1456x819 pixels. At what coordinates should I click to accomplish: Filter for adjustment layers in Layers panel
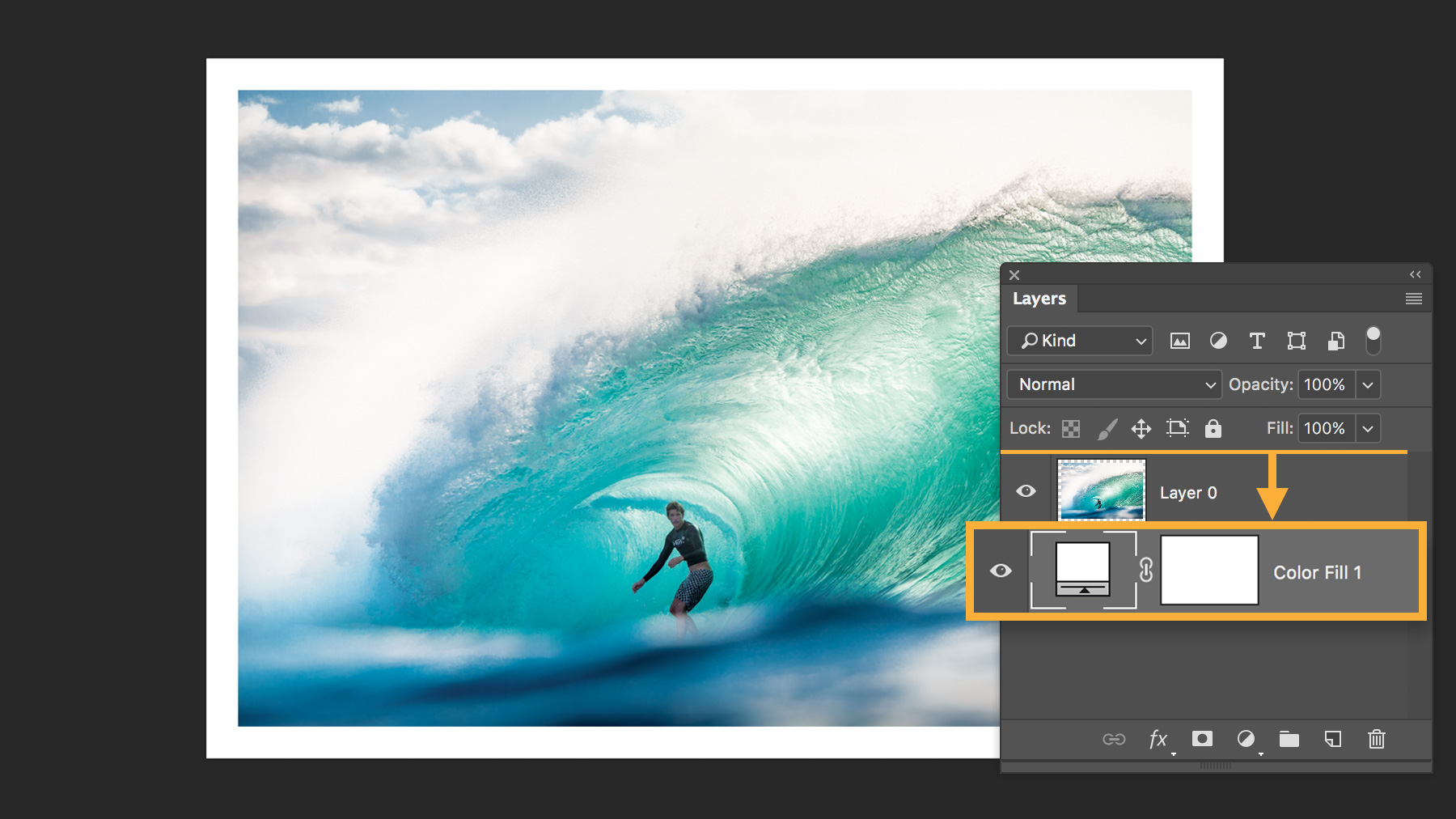[x=1218, y=341]
